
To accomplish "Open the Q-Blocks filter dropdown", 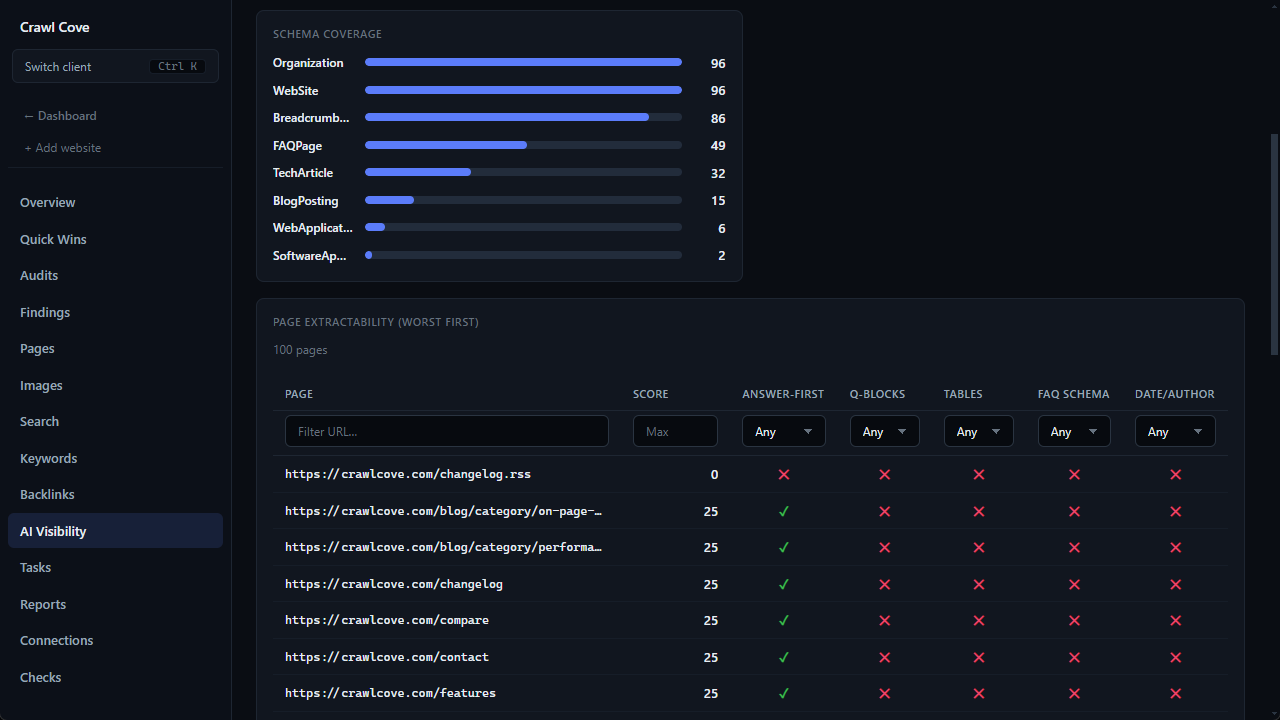I will coord(885,431).
